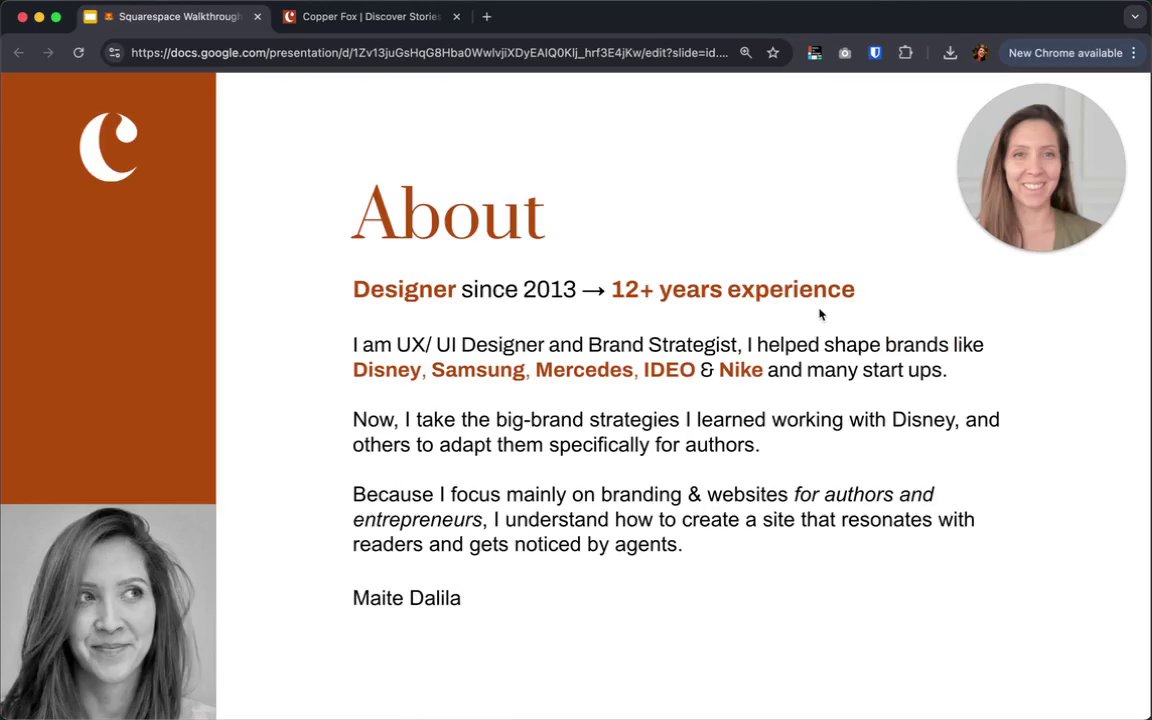Click the About slide heading
The image size is (1152, 720).
tap(448, 213)
